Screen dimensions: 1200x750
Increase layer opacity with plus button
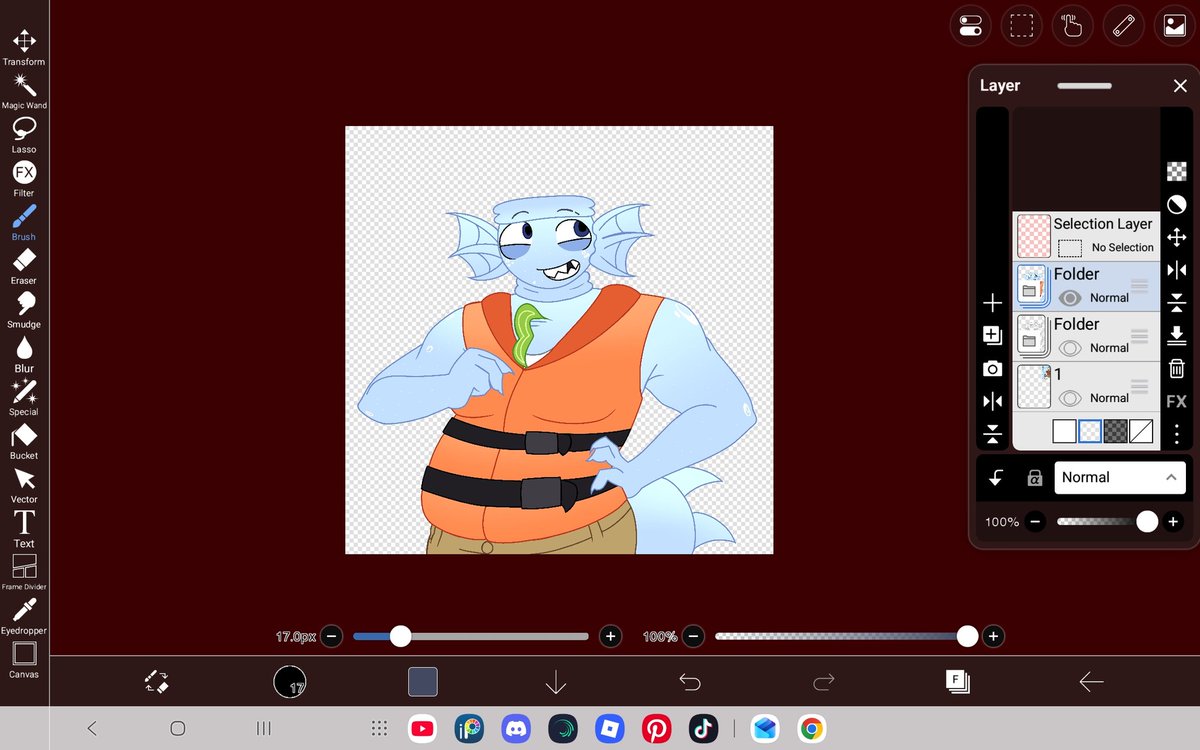[1174, 522]
